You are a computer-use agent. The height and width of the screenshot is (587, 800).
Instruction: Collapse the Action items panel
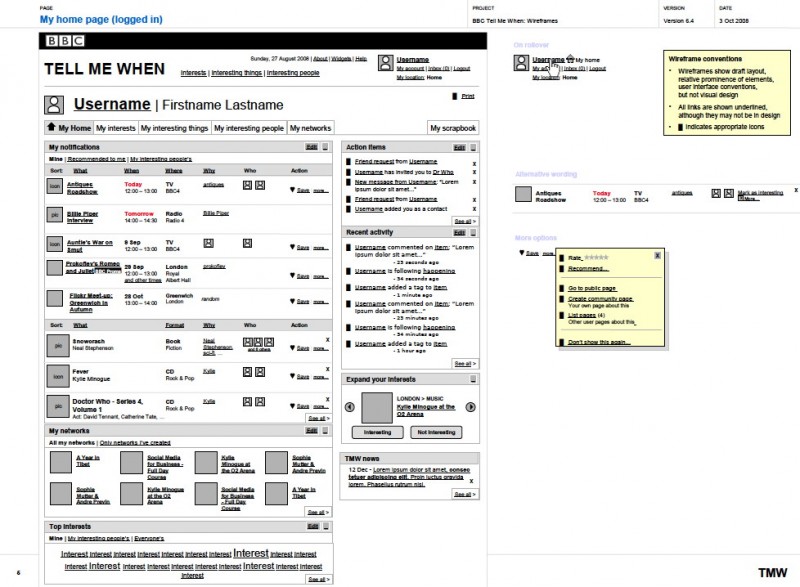[472, 147]
